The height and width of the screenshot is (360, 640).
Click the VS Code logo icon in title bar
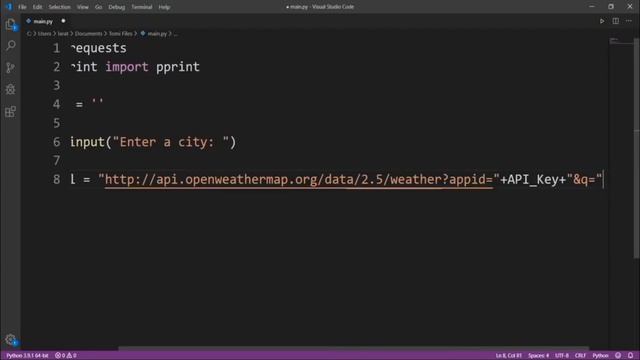pos(9,7)
